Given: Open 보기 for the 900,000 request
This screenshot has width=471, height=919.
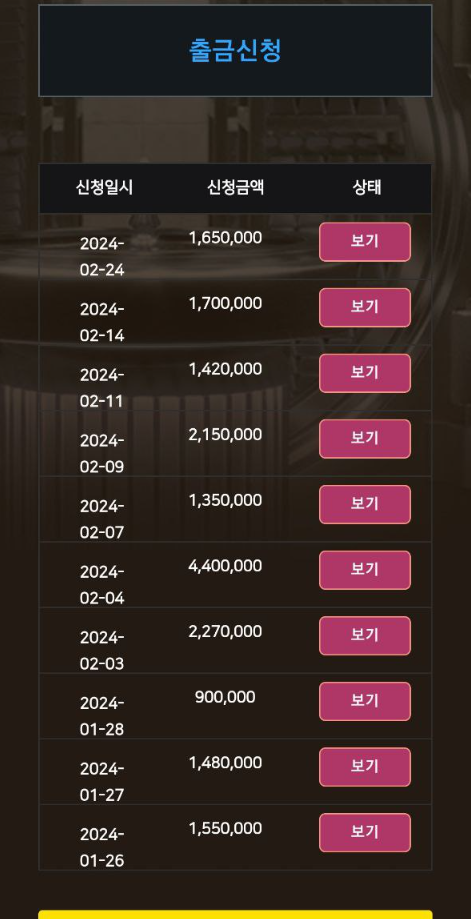Looking at the screenshot, I should [x=364, y=702].
